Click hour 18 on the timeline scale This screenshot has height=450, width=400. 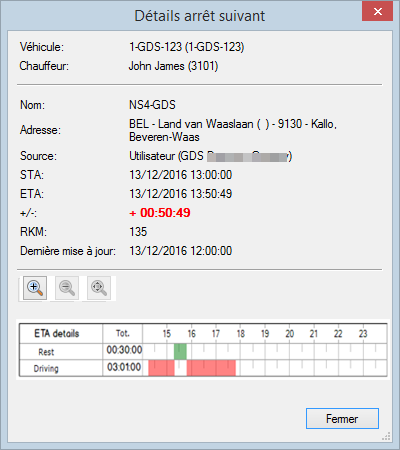(x=241, y=334)
